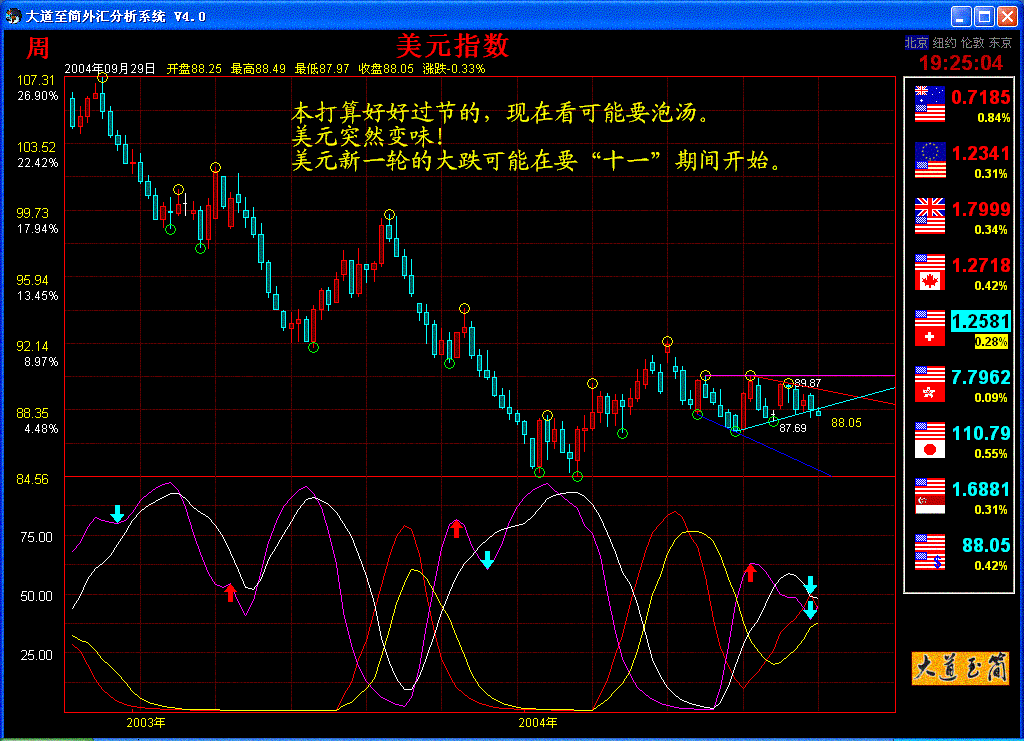The height and width of the screenshot is (741, 1024).
Task: Click the 0.84% change value
Action: pos(993,118)
